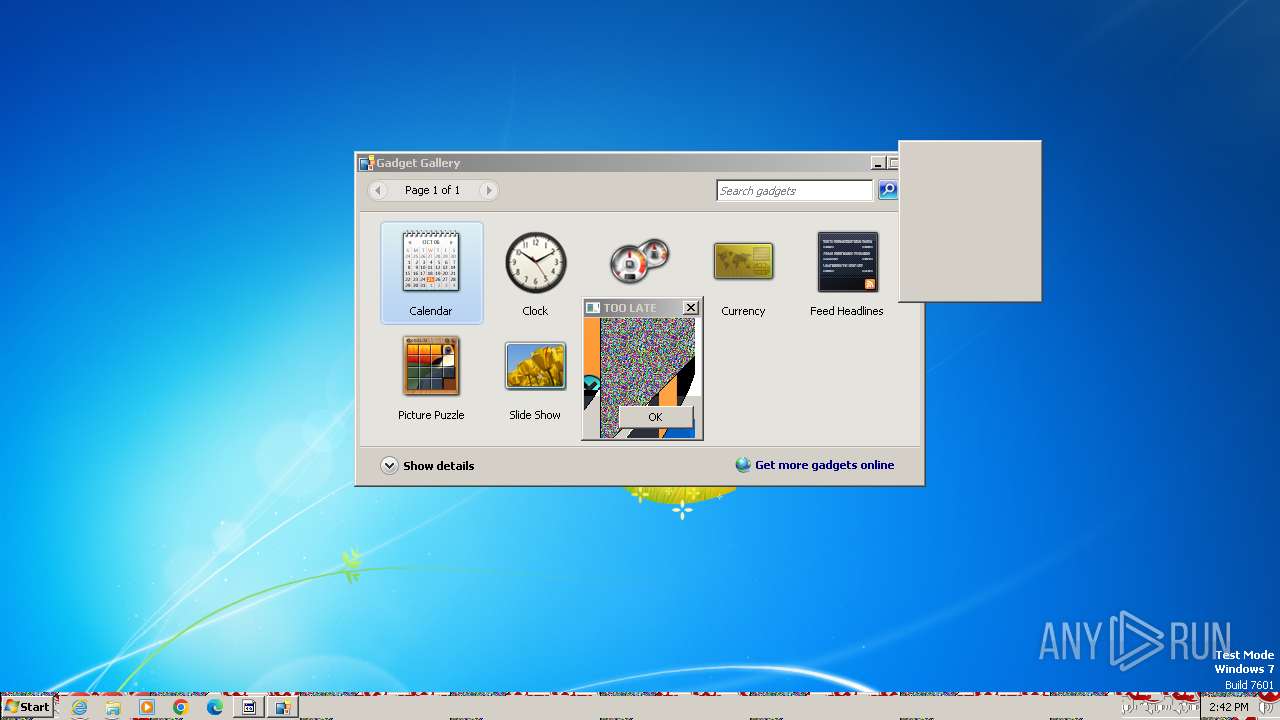
Task: Open Windows Explorer folder from taskbar
Action: point(113,707)
